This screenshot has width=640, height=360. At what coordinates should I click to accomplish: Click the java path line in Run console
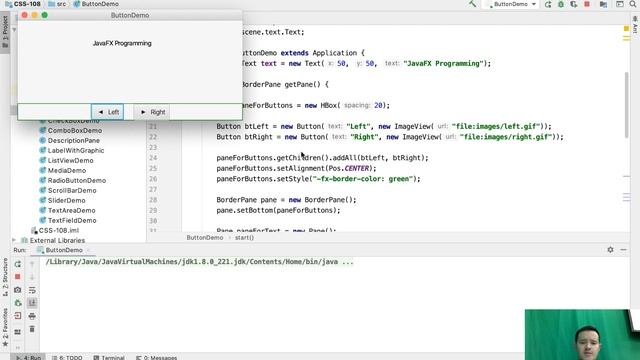pyautogui.click(x=200, y=262)
